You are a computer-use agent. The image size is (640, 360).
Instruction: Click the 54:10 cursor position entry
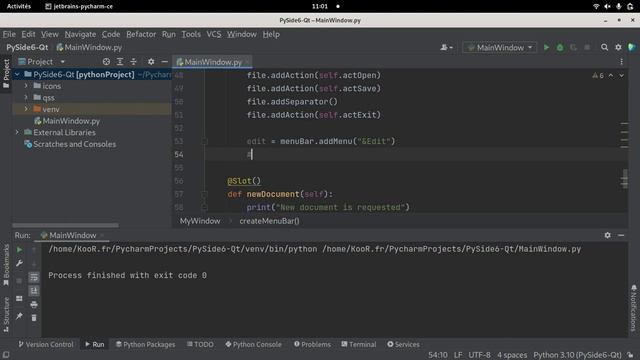pyautogui.click(x=438, y=355)
